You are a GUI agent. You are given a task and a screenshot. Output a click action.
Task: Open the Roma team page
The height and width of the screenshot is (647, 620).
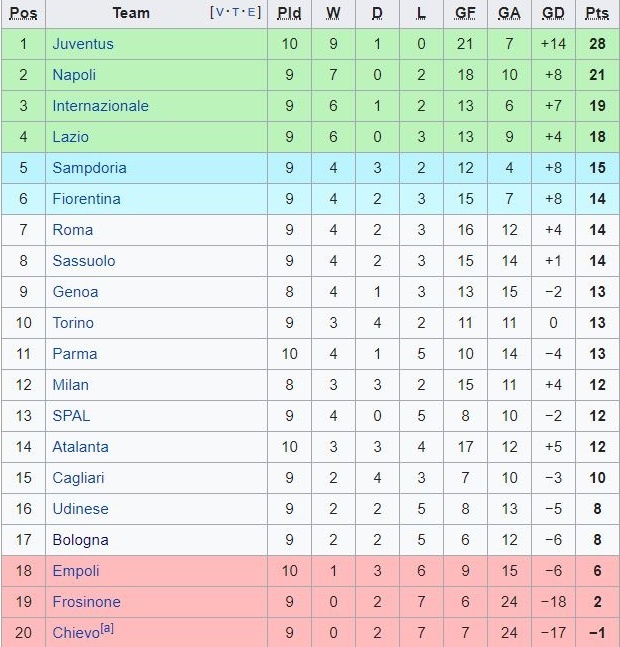(x=72, y=230)
